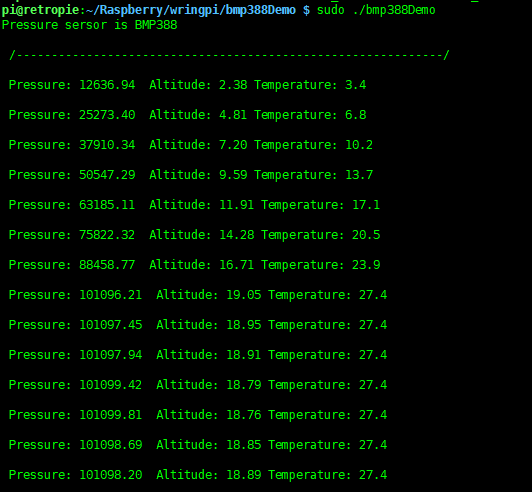Click pressure value 12636.94

click(x=107, y=85)
